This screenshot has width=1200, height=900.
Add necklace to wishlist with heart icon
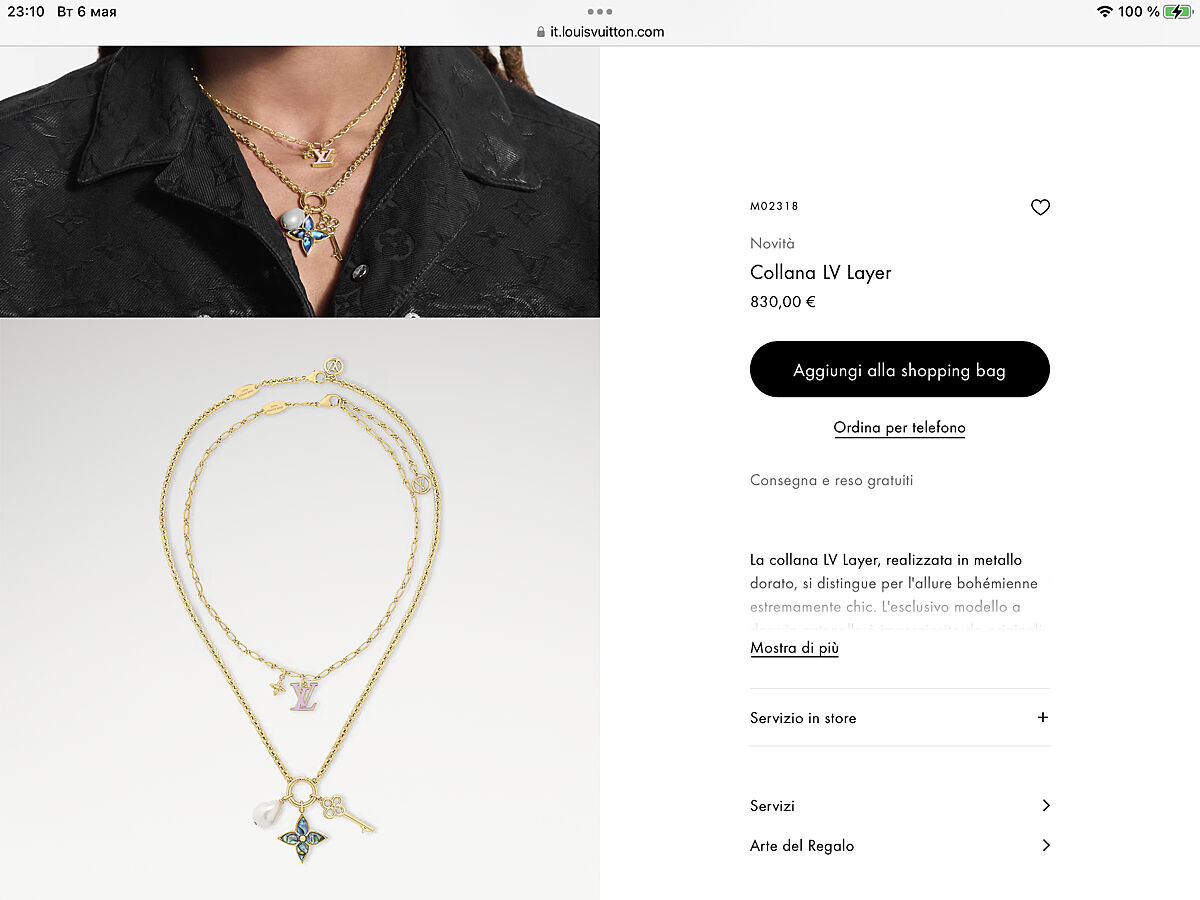point(1040,207)
